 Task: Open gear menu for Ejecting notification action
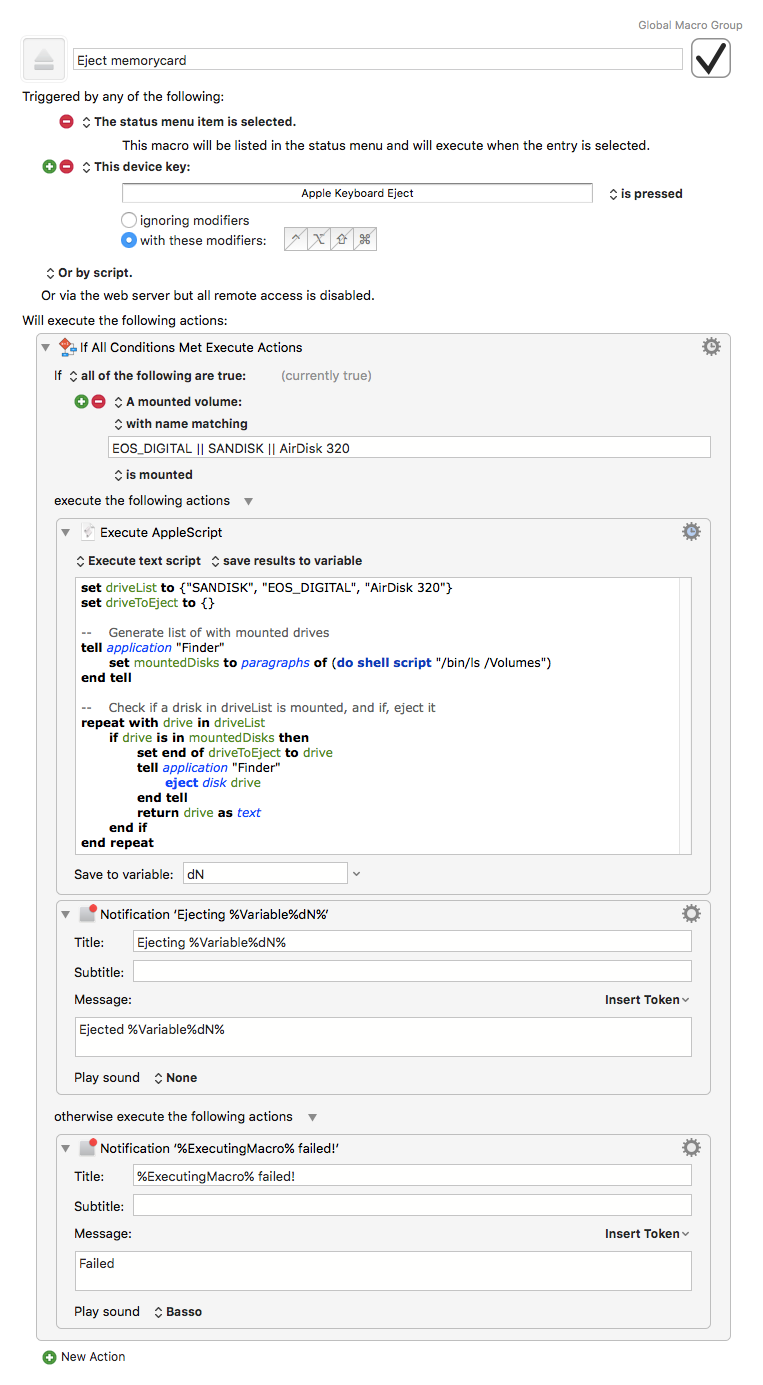tap(691, 913)
